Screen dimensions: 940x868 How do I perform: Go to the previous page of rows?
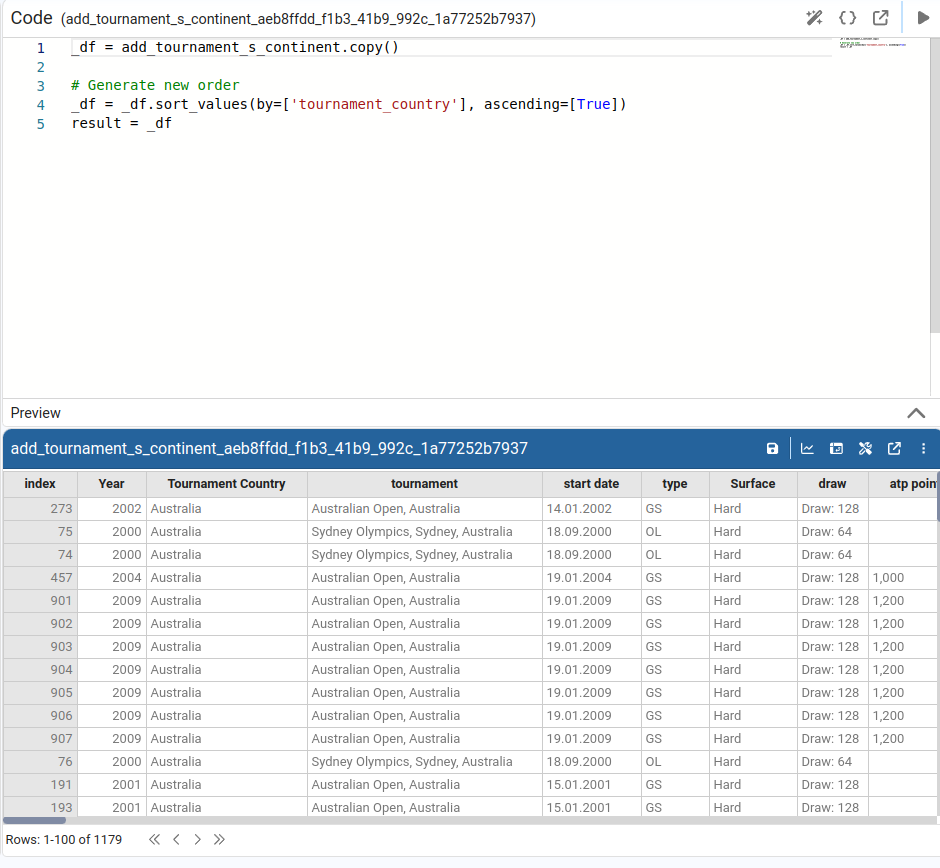tap(176, 840)
